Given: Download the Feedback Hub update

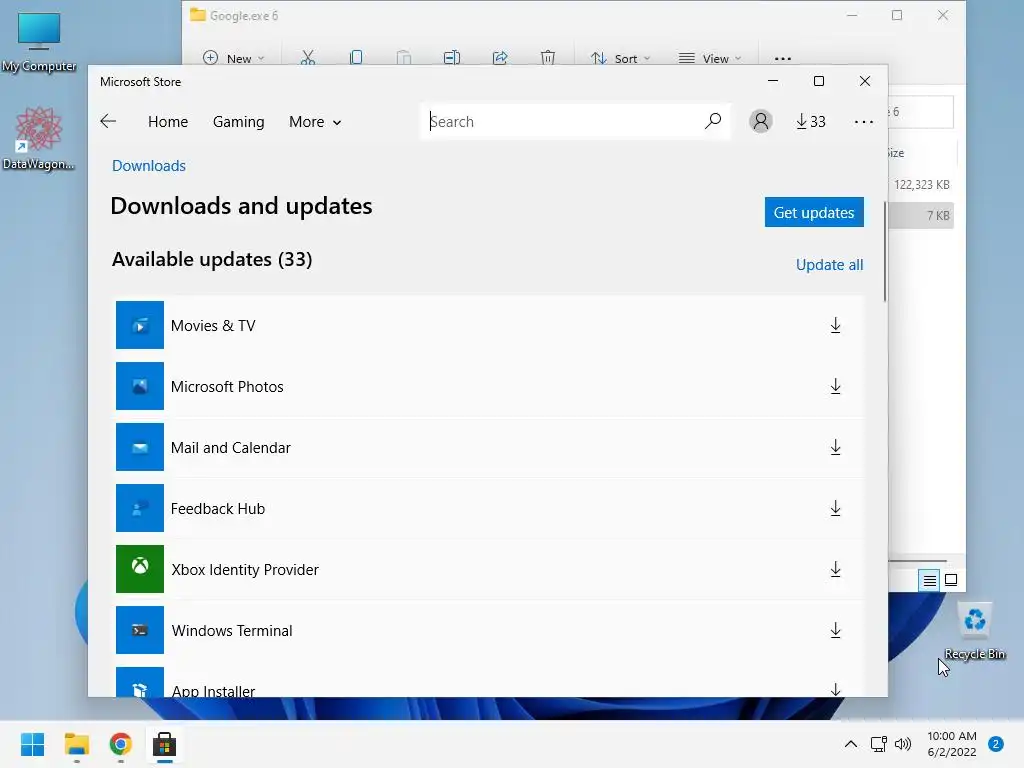Looking at the screenshot, I should [x=835, y=508].
